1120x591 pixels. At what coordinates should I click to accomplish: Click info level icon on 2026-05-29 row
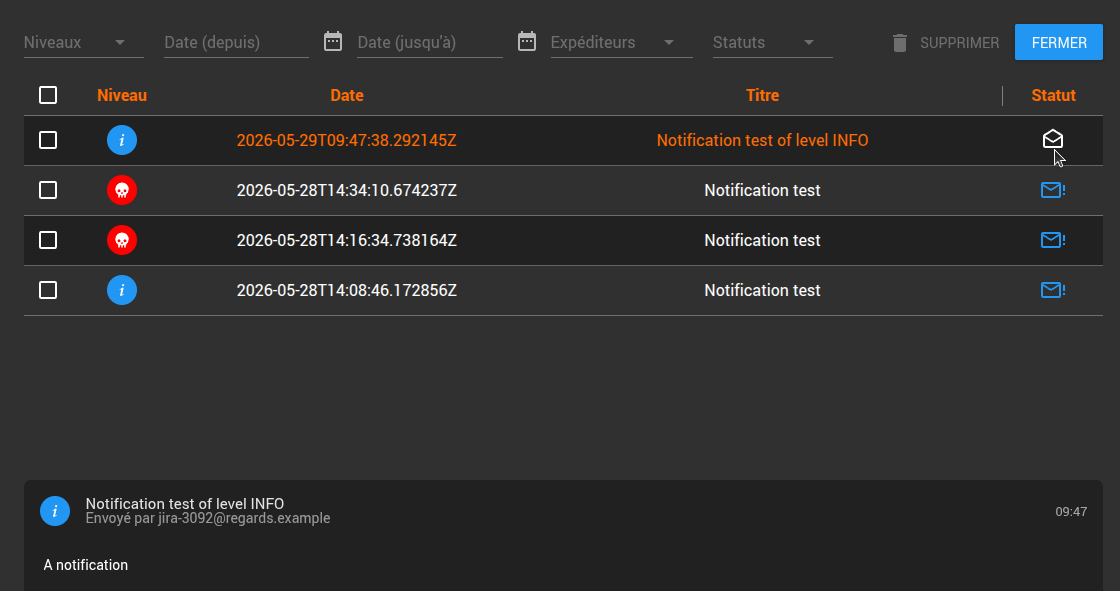point(122,140)
